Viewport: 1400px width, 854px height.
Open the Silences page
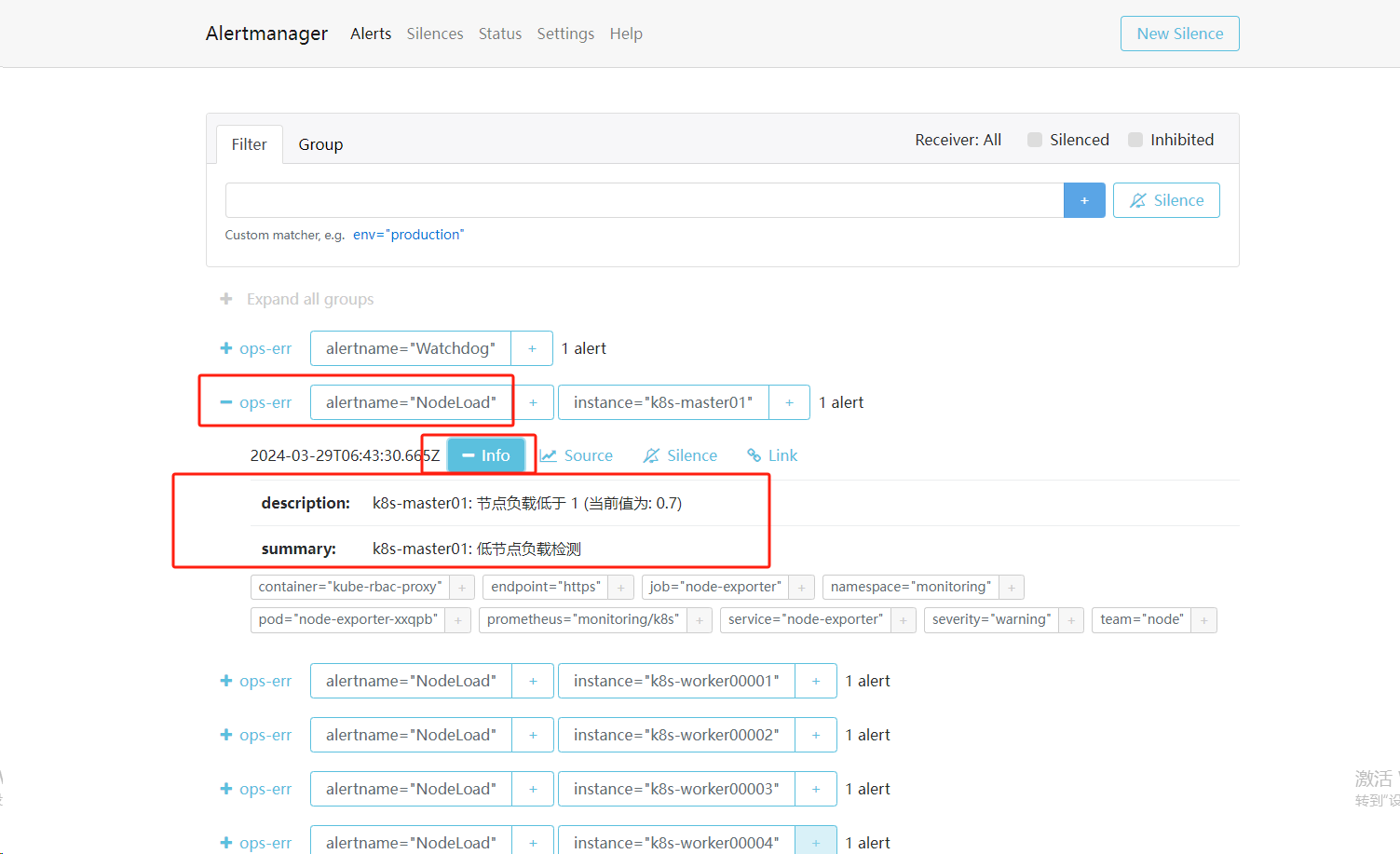pos(435,34)
